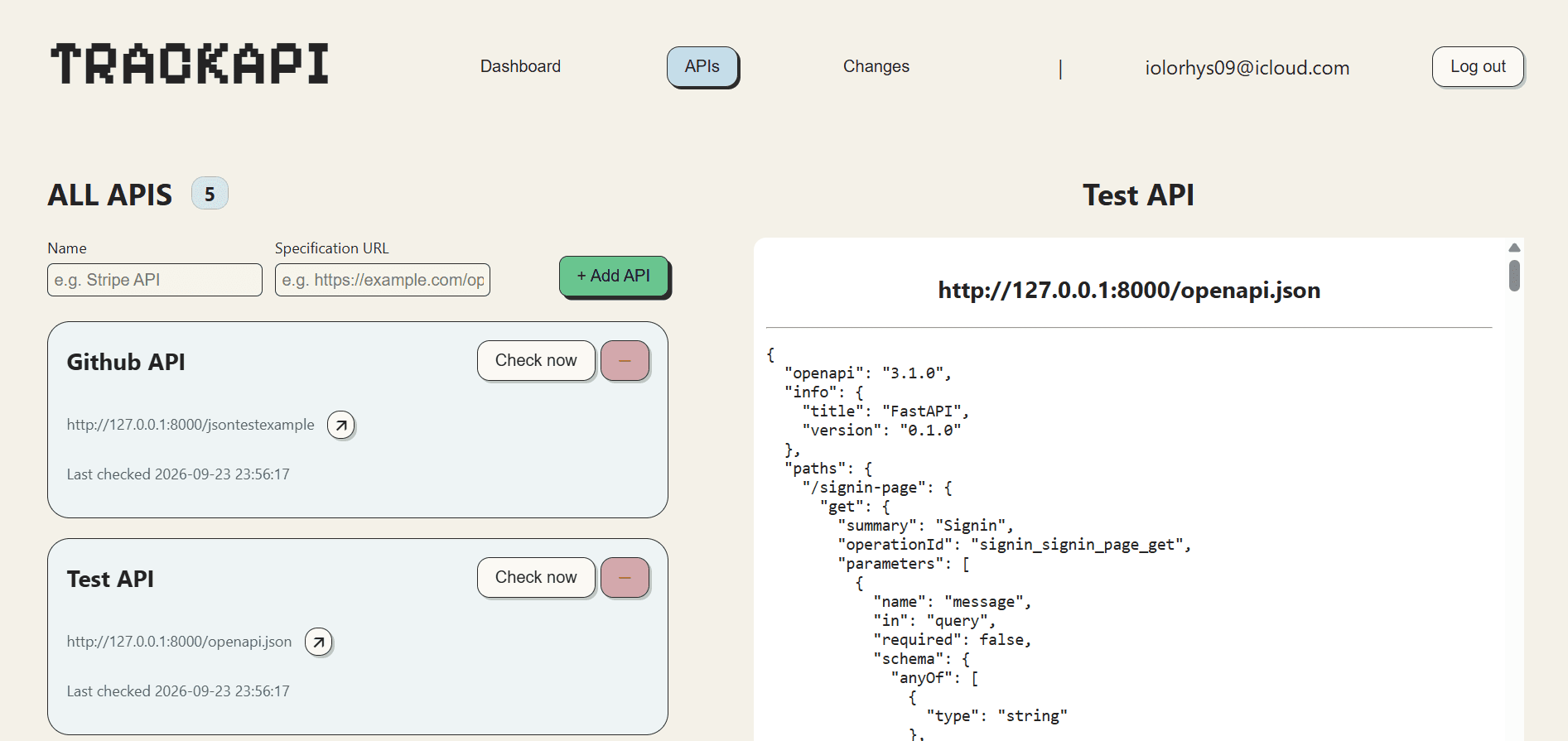Focus the Specification URL input field
The image size is (1568, 741).
coord(383,280)
